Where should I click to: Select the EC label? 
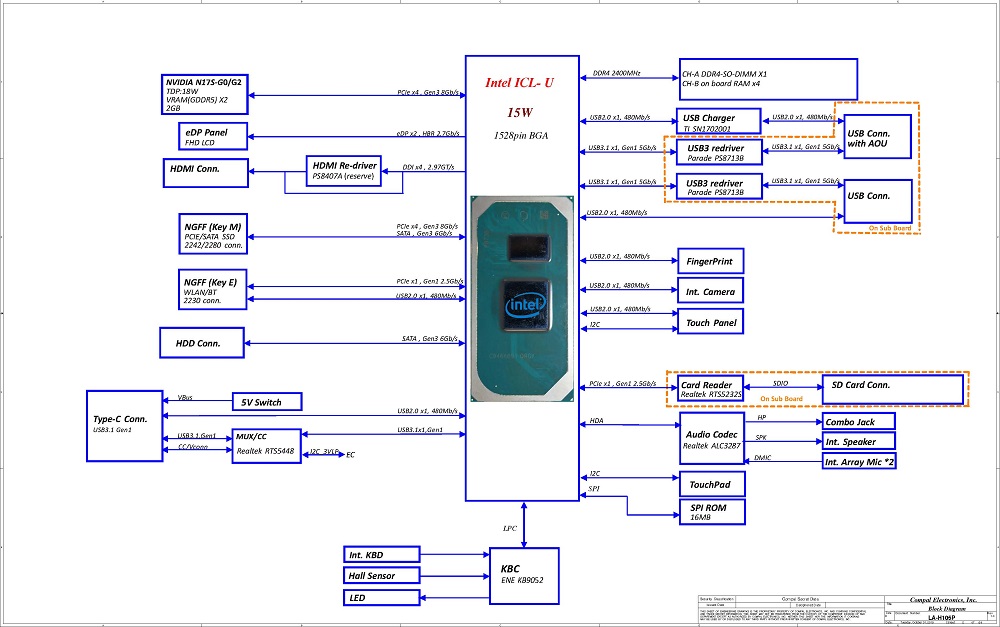coord(351,455)
